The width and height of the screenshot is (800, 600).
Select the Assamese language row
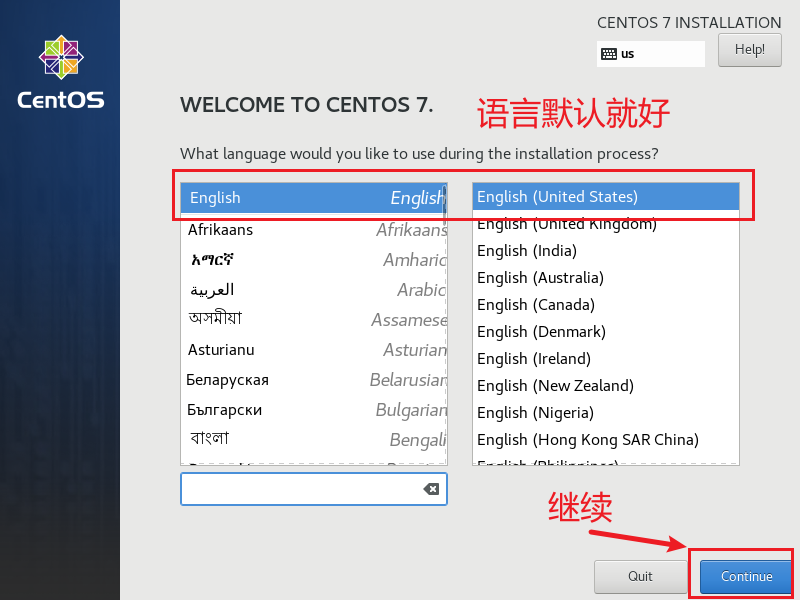tap(314, 320)
